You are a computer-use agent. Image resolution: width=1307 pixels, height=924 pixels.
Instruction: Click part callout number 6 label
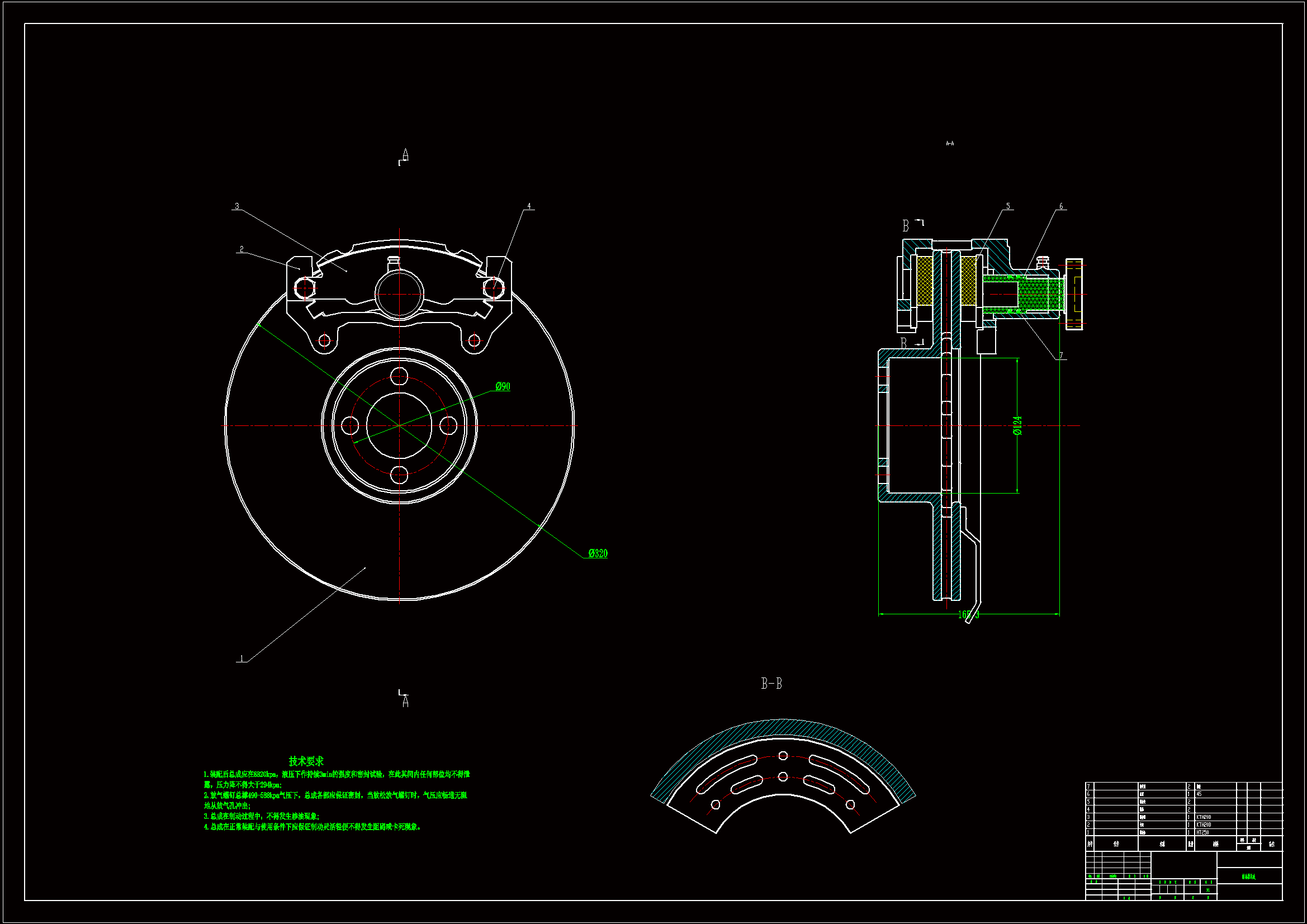coord(1060,206)
